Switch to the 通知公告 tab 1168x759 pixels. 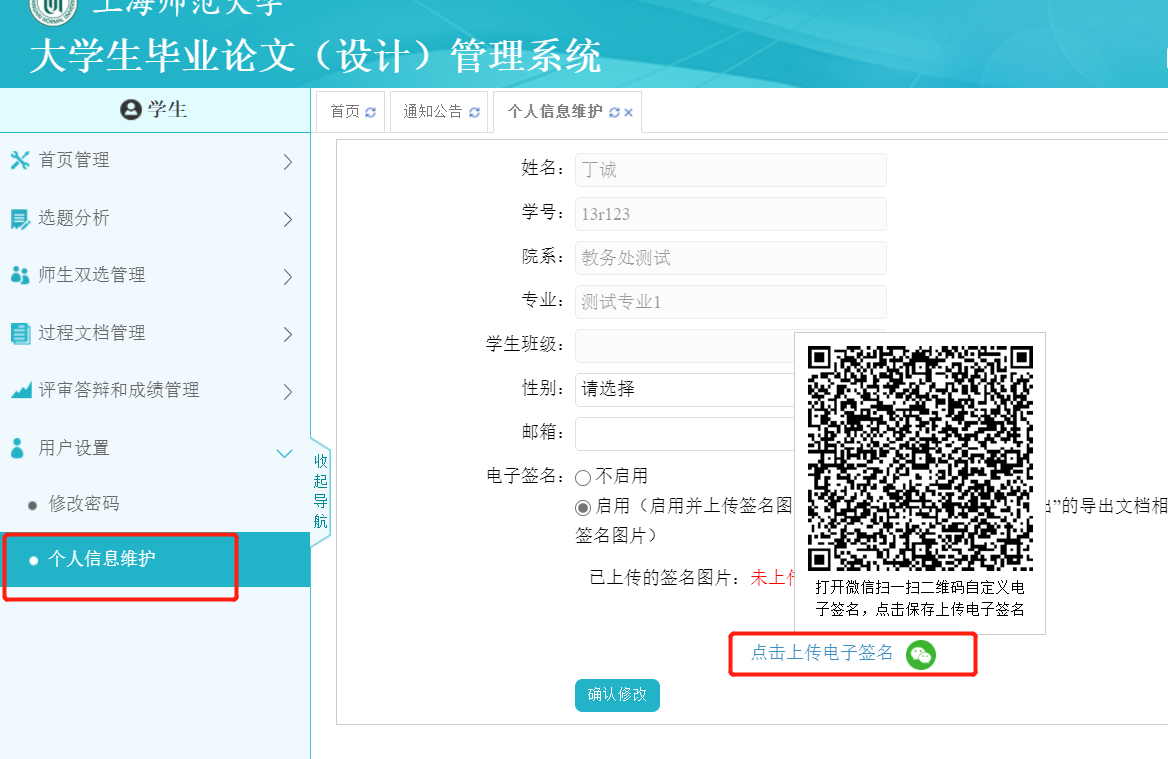point(432,112)
